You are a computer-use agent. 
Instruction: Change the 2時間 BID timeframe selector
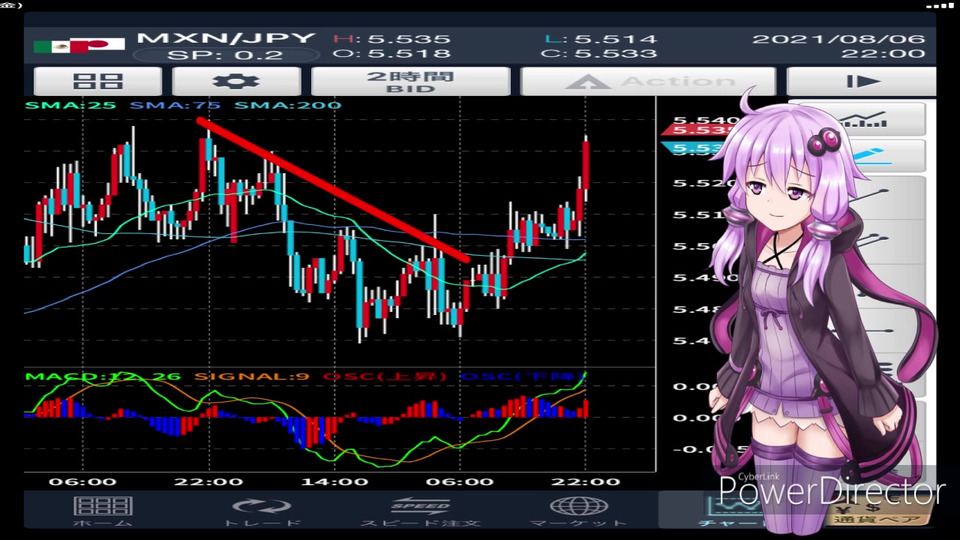410,81
